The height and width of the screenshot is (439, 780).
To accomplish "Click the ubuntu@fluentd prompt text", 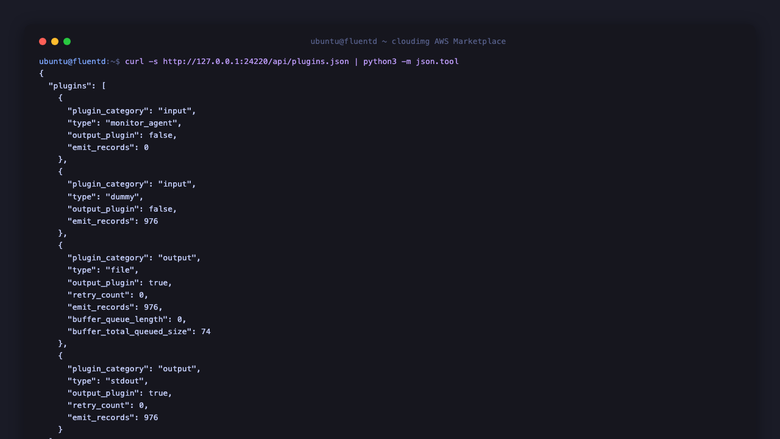I will 73,62.
